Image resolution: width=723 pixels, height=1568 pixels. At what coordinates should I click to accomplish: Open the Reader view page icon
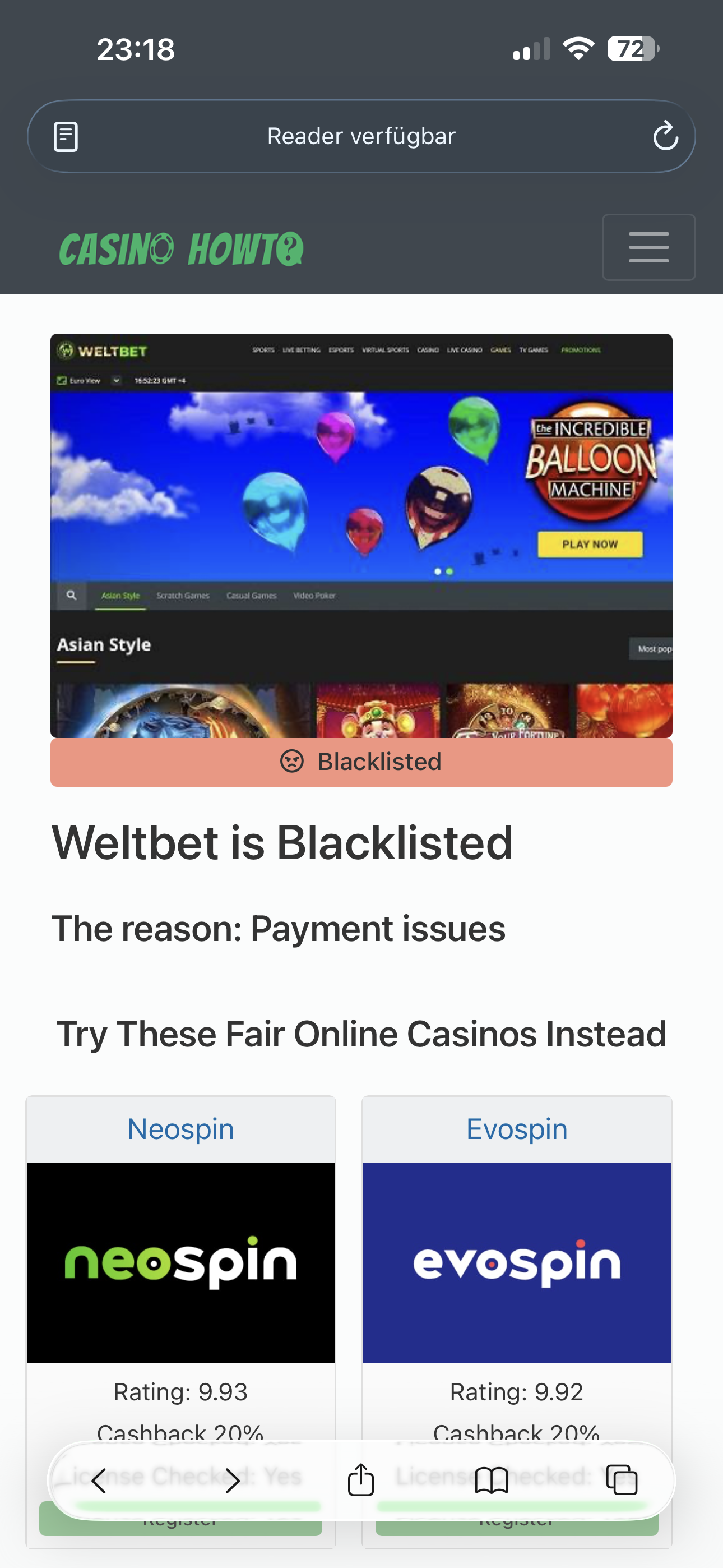pos(66,136)
